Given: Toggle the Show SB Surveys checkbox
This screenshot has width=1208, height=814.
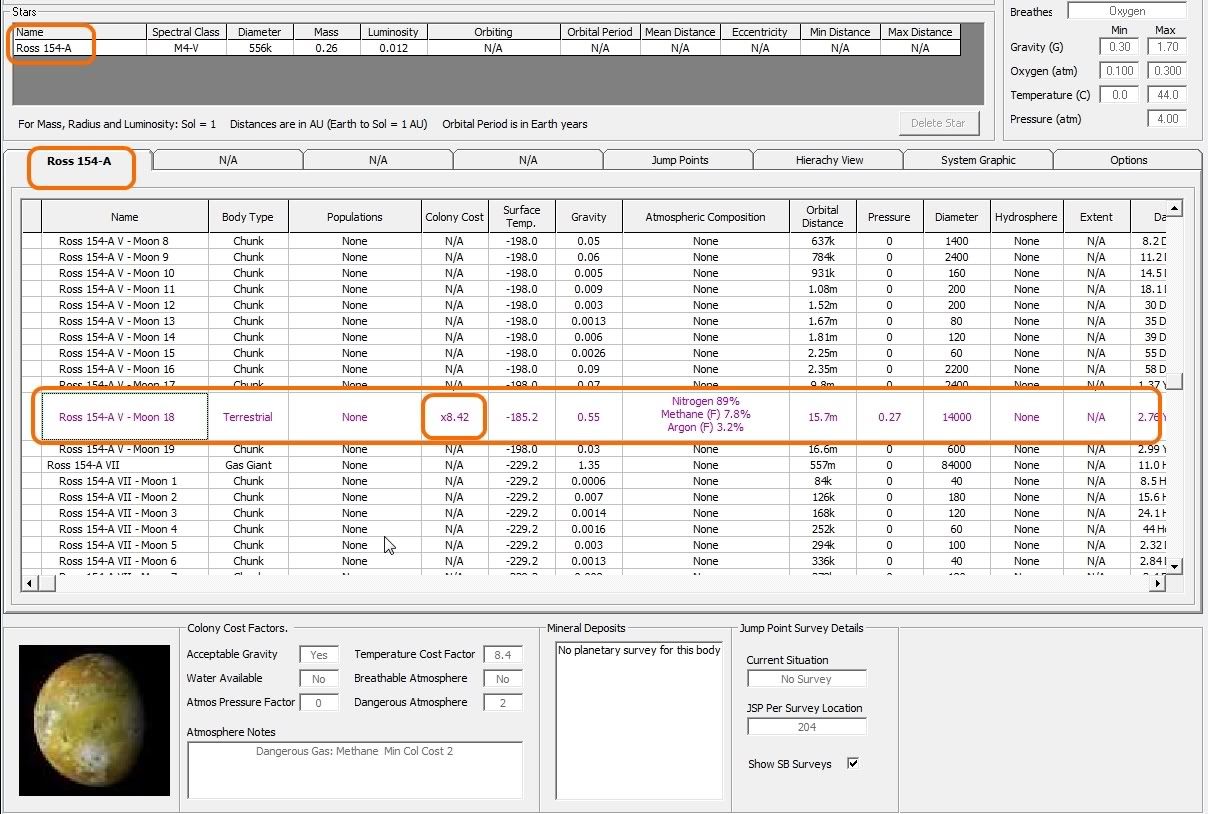Looking at the screenshot, I should pos(853,763).
